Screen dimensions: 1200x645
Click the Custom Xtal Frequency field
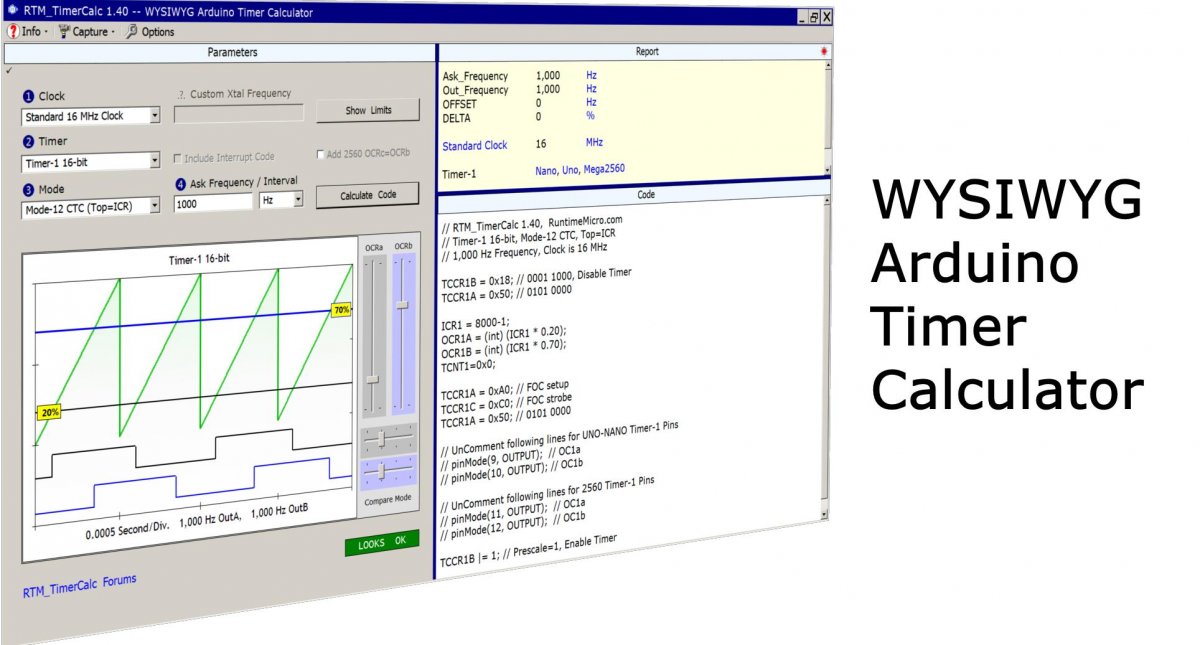click(238, 113)
